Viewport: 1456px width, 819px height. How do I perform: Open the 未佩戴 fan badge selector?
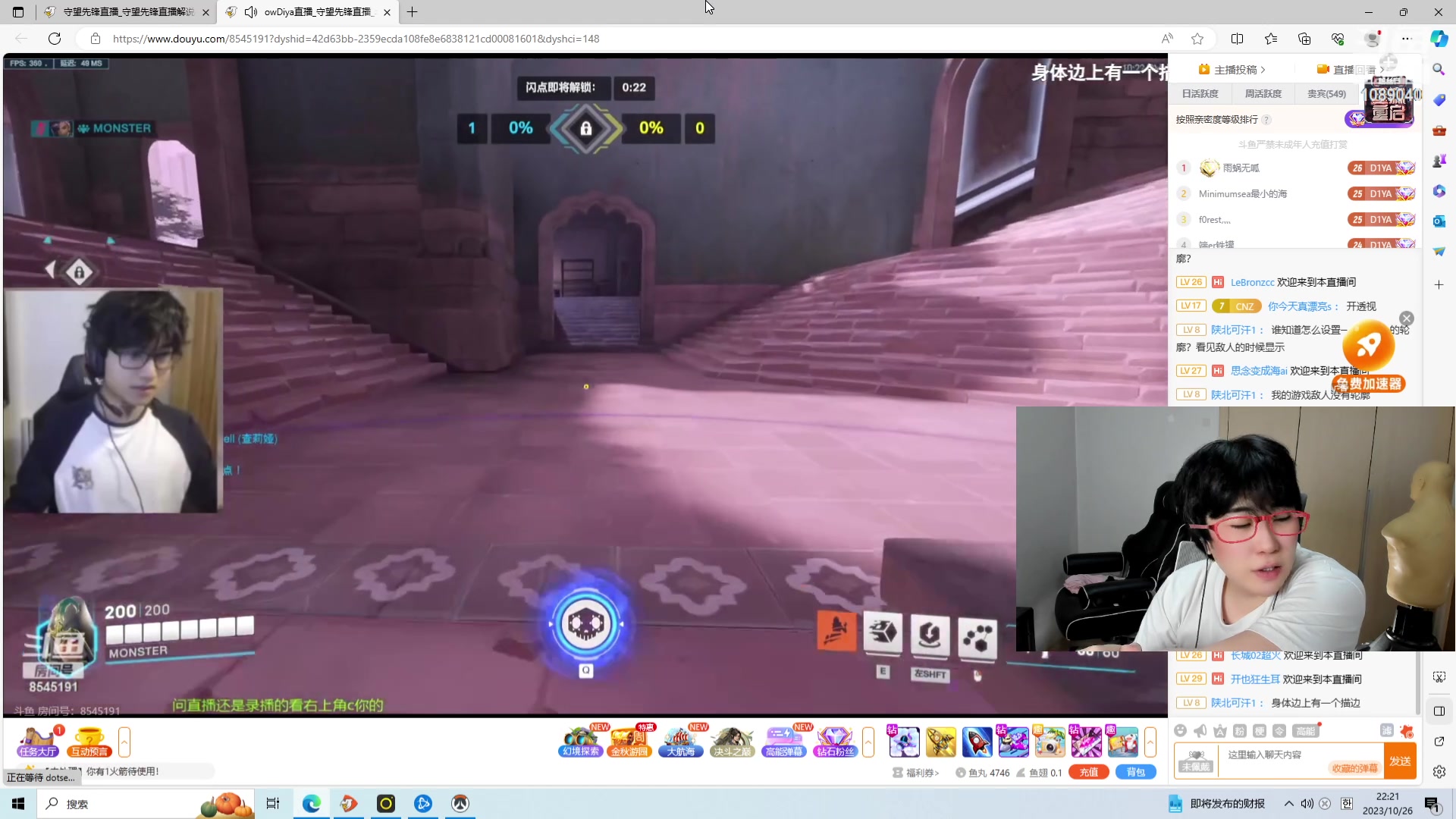(x=1196, y=761)
